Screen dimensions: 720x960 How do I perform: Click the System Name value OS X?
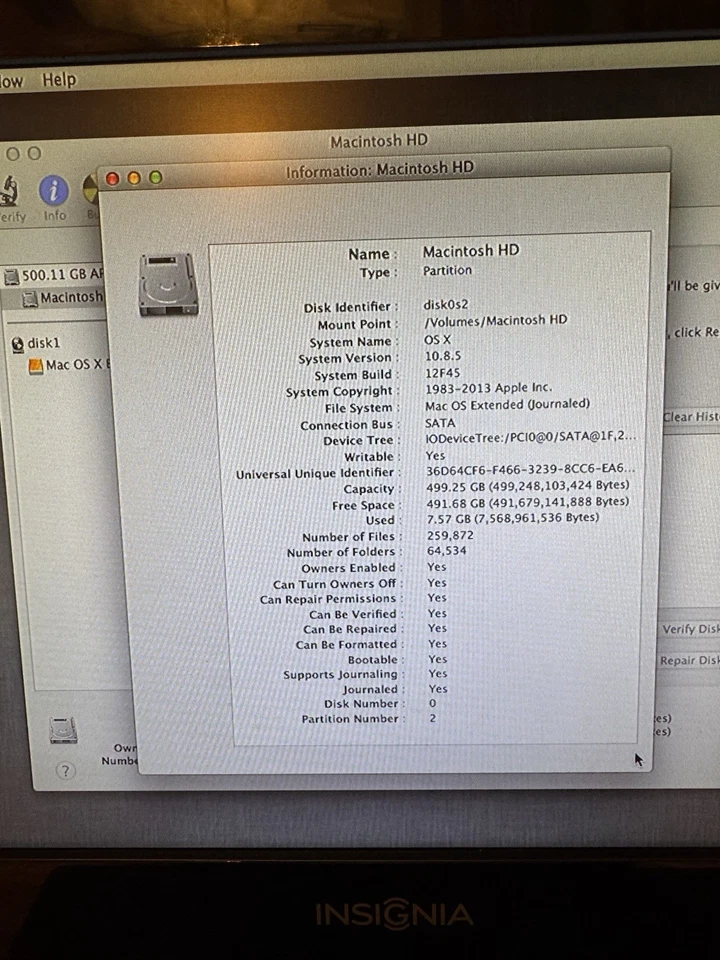click(x=437, y=340)
